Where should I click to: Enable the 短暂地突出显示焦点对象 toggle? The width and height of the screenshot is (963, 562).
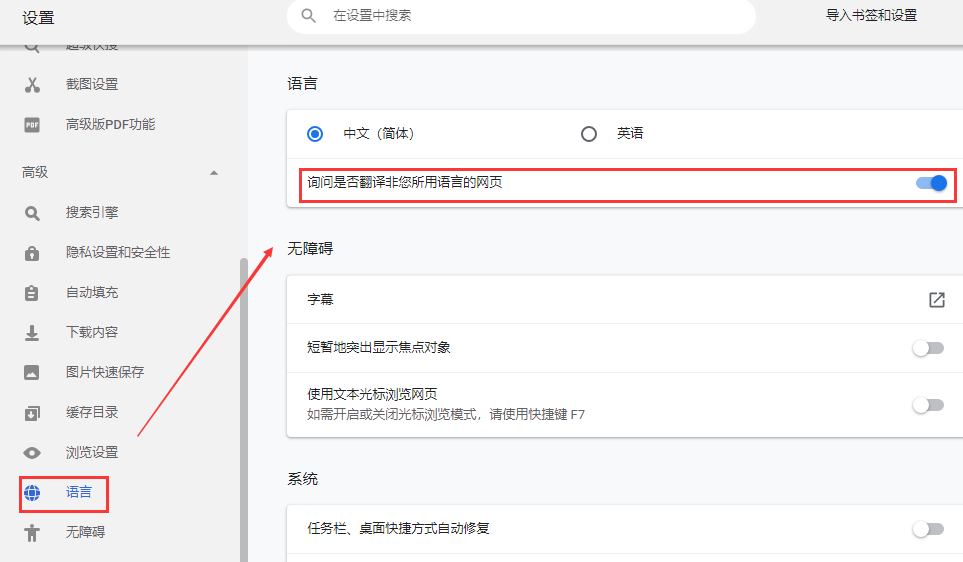(x=928, y=348)
